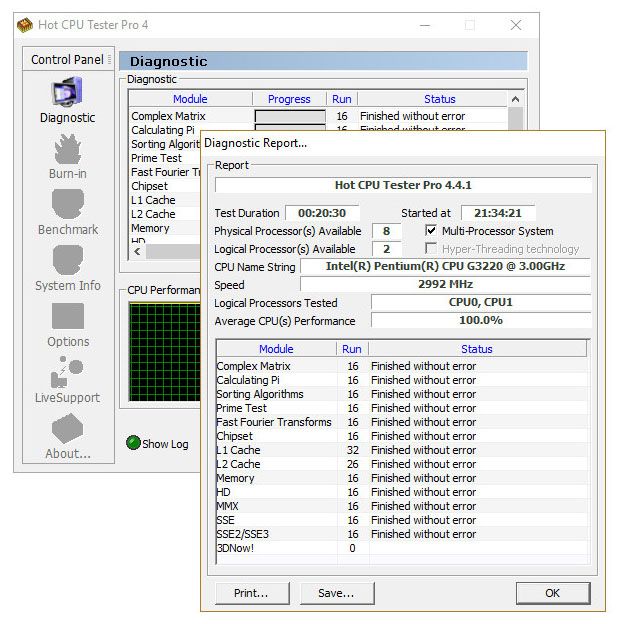Screen dimensions: 620x624
Task: Click the green Show Log indicator
Action: click(x=133, y=443)
